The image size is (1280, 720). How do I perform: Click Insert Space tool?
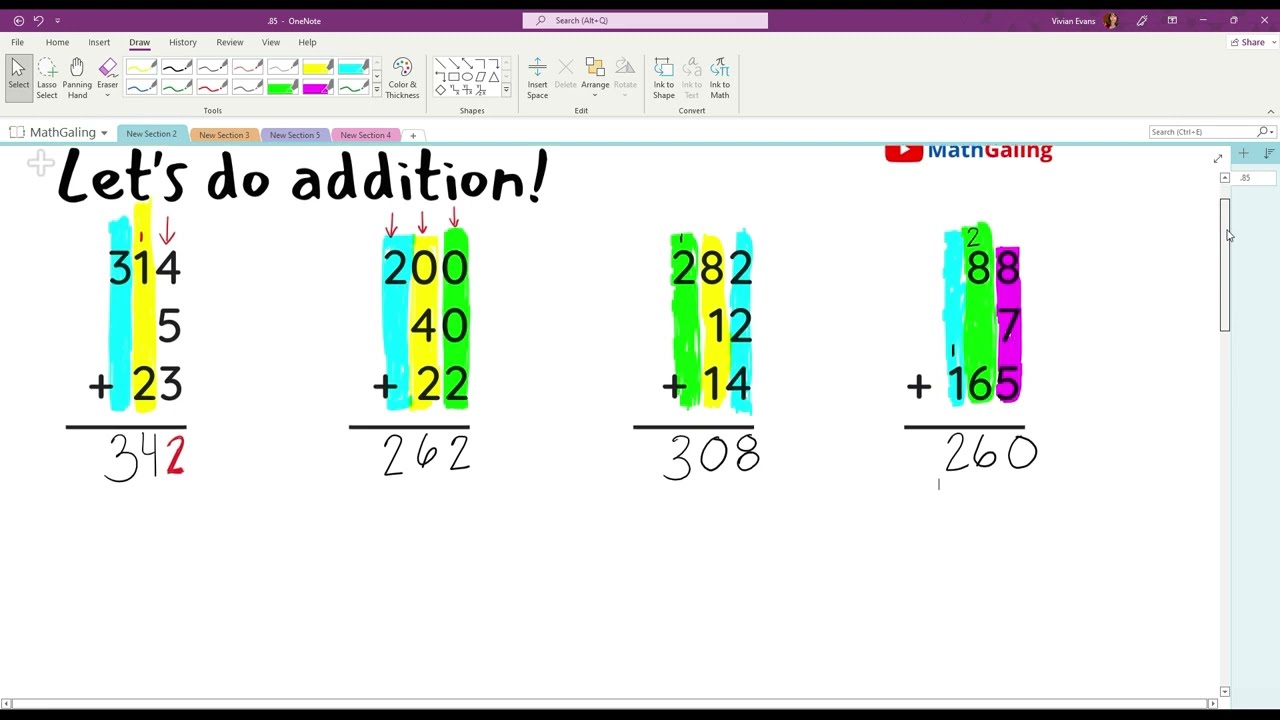537,77
